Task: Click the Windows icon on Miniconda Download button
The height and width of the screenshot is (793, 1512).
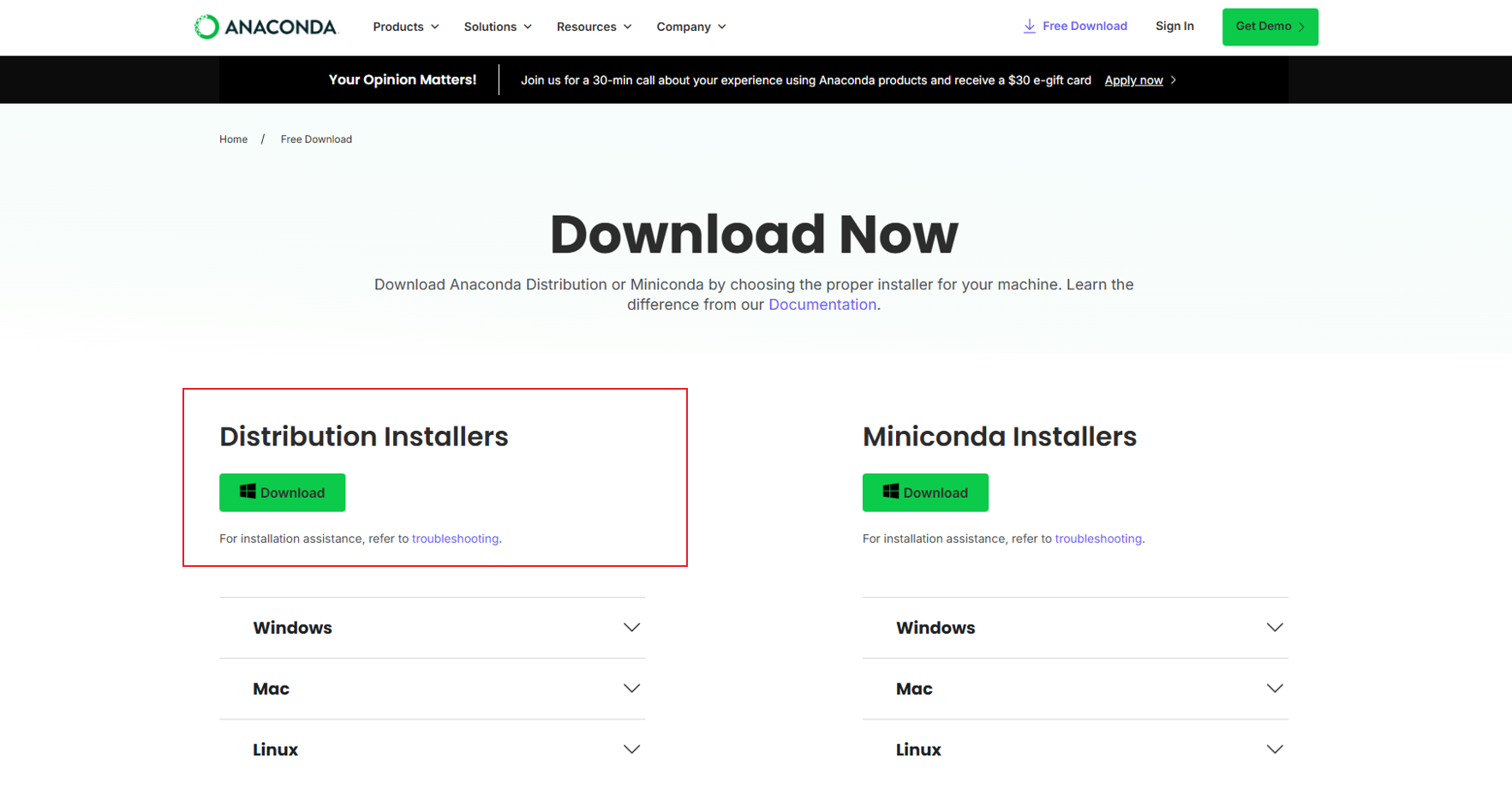Action: pos(892,492)
